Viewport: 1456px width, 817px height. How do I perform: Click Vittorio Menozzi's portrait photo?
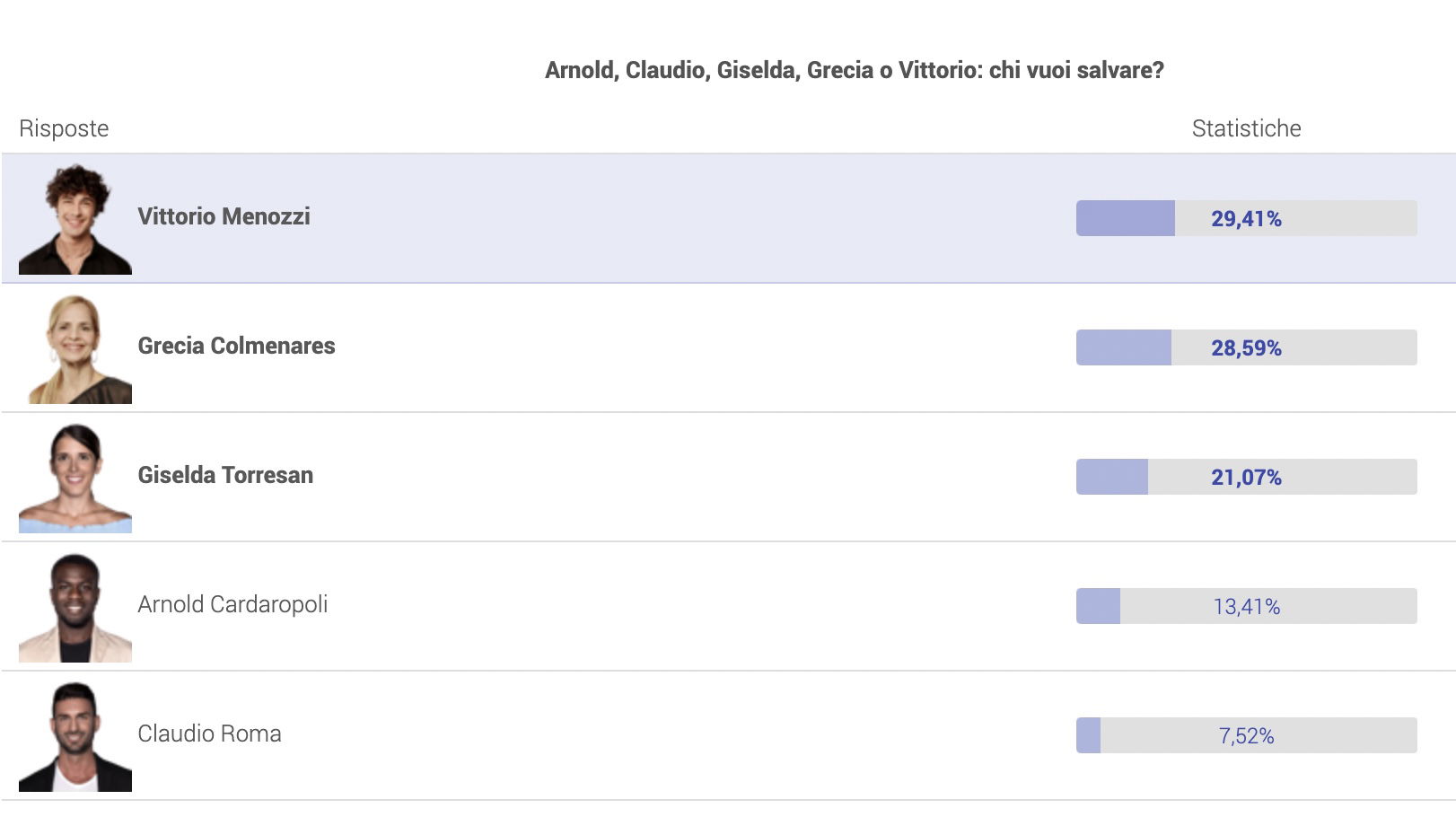pos(75,218)
